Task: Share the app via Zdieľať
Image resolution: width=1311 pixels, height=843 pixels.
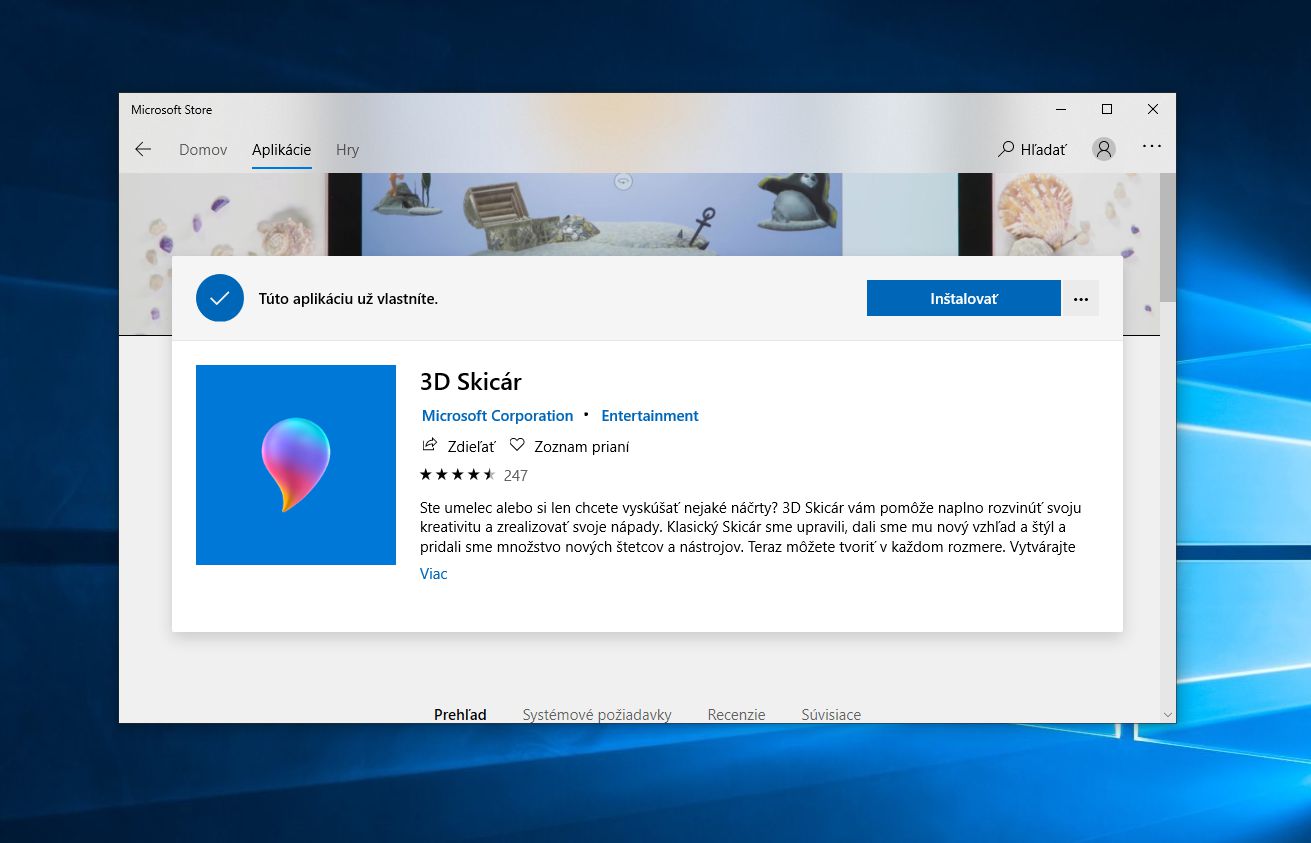Action: tap(459, 446)
